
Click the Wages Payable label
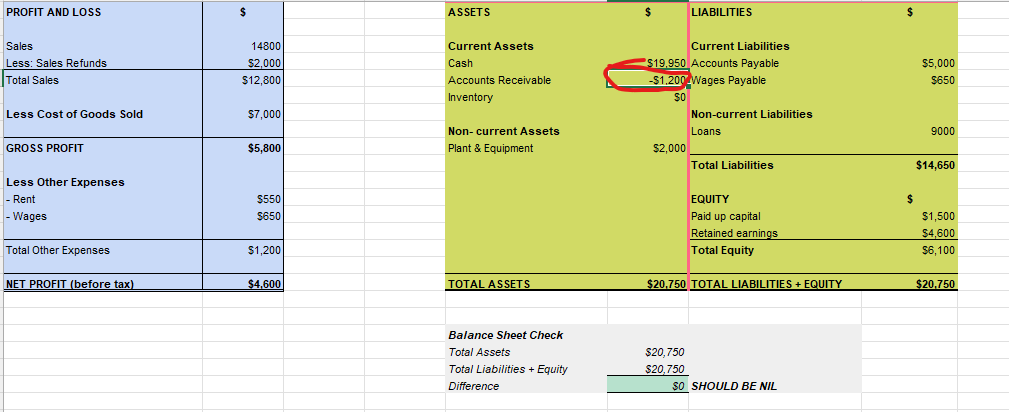(x=728, y=80)
